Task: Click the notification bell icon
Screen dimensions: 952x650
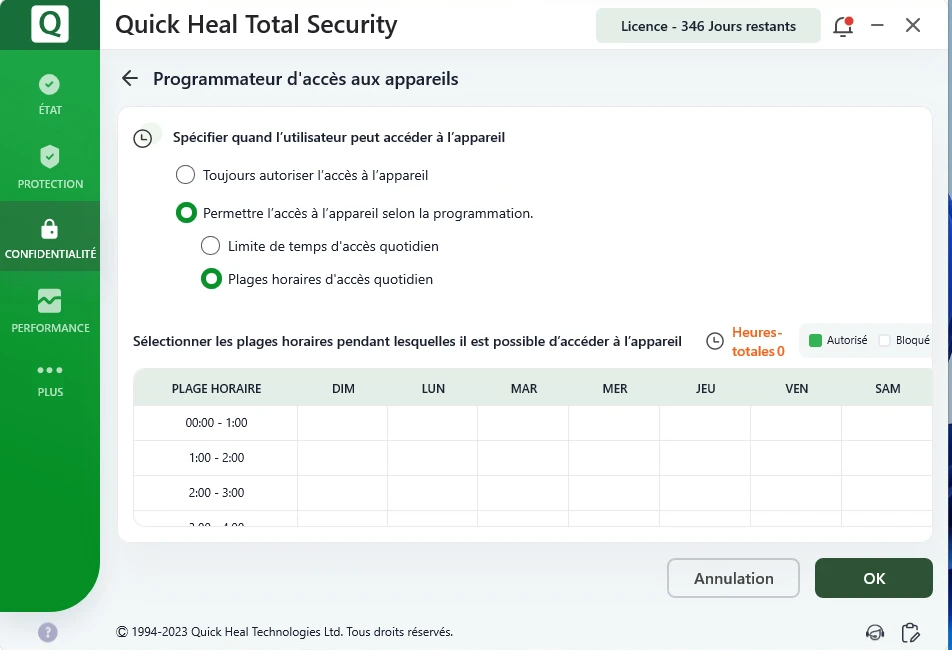Action: [x=843, y=26]
